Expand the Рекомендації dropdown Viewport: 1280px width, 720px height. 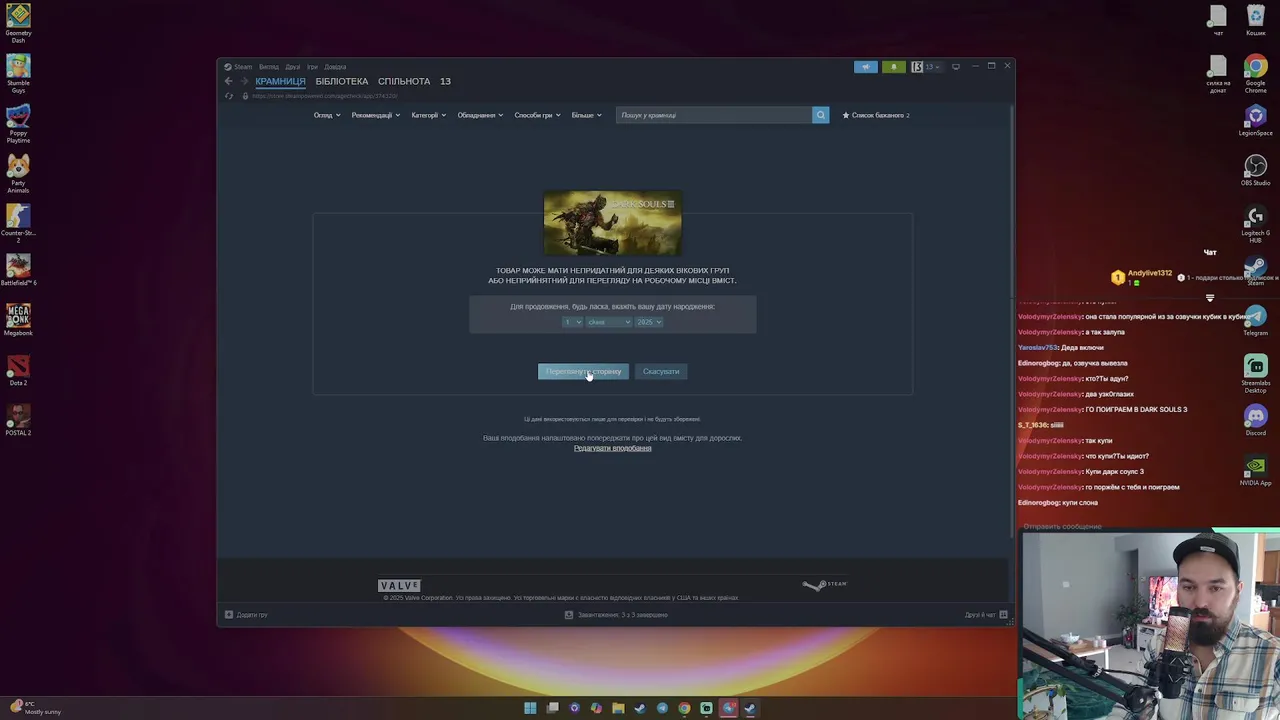pyautogui.click(x=376, y=115)
